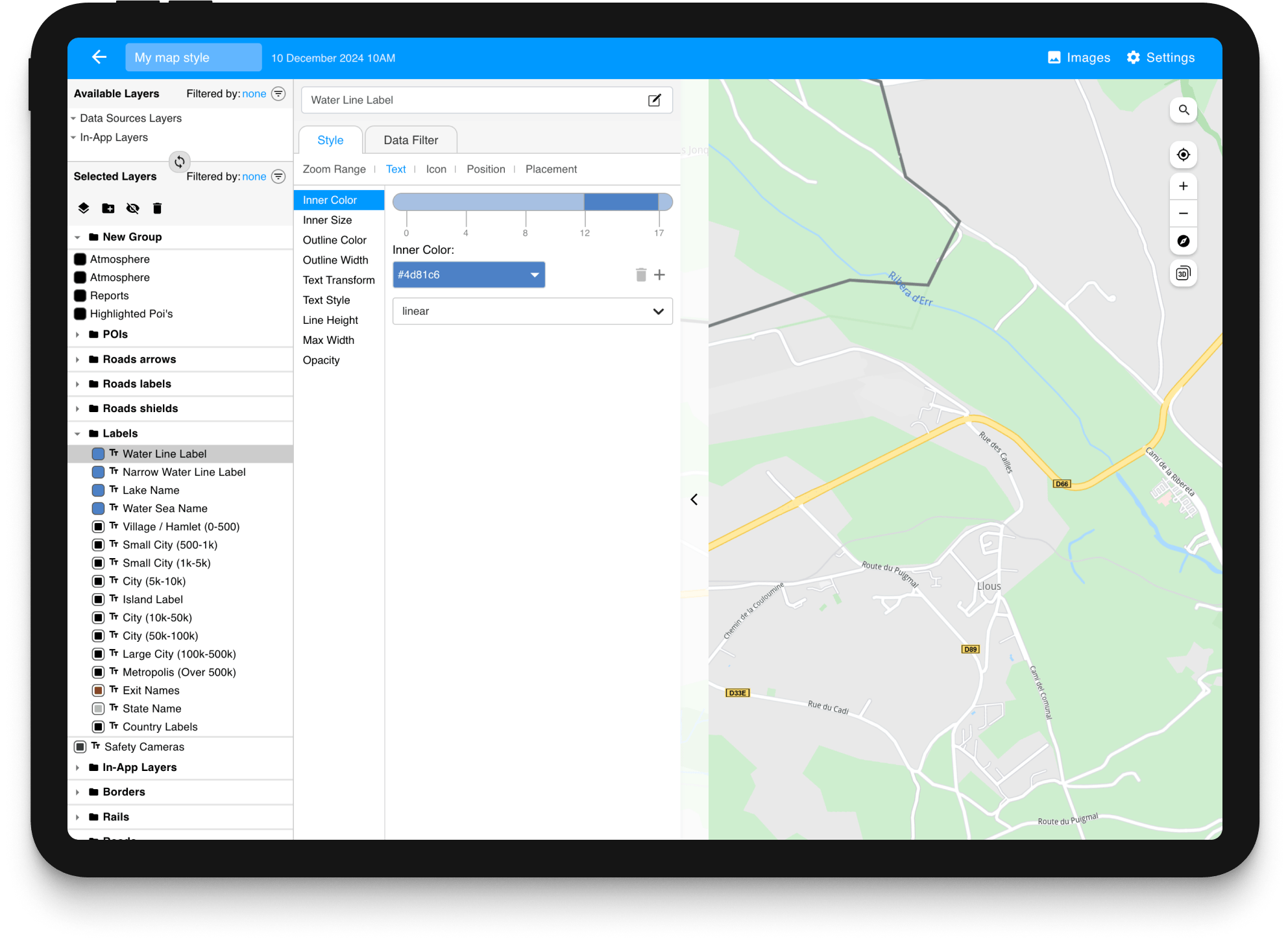Toggle the Narrow Water Line Label swatch checkbox

pos(98,472)
